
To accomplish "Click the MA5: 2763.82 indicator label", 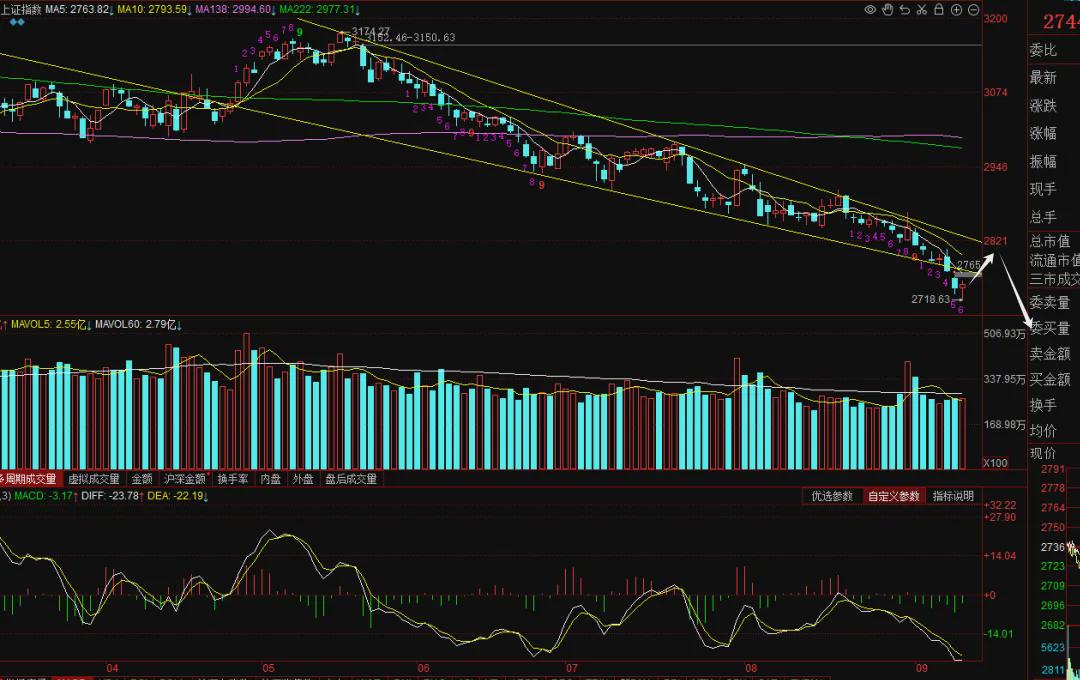I will 80,10.
